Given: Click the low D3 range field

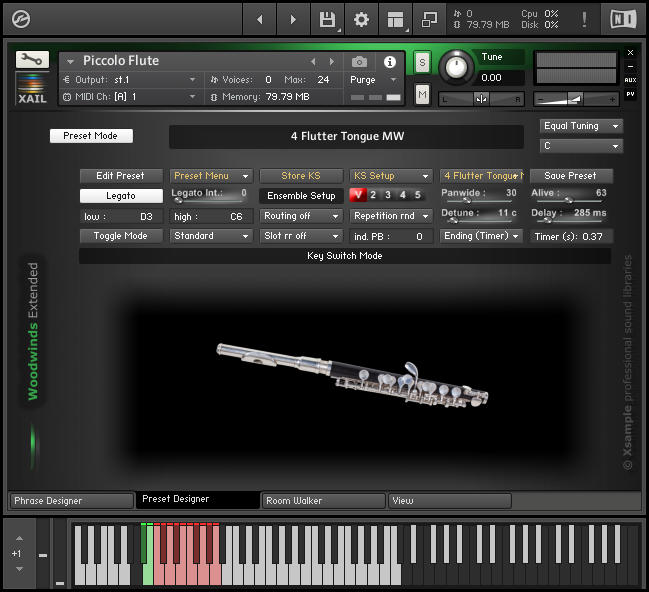Looking at the screenshot, I should 121,217.
